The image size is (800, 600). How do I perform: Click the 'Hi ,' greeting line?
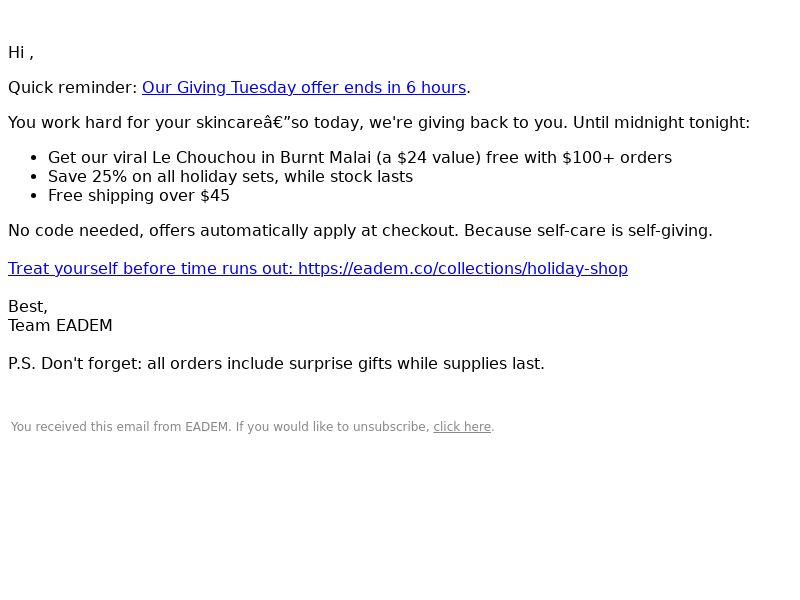click(x=21, y=53)
